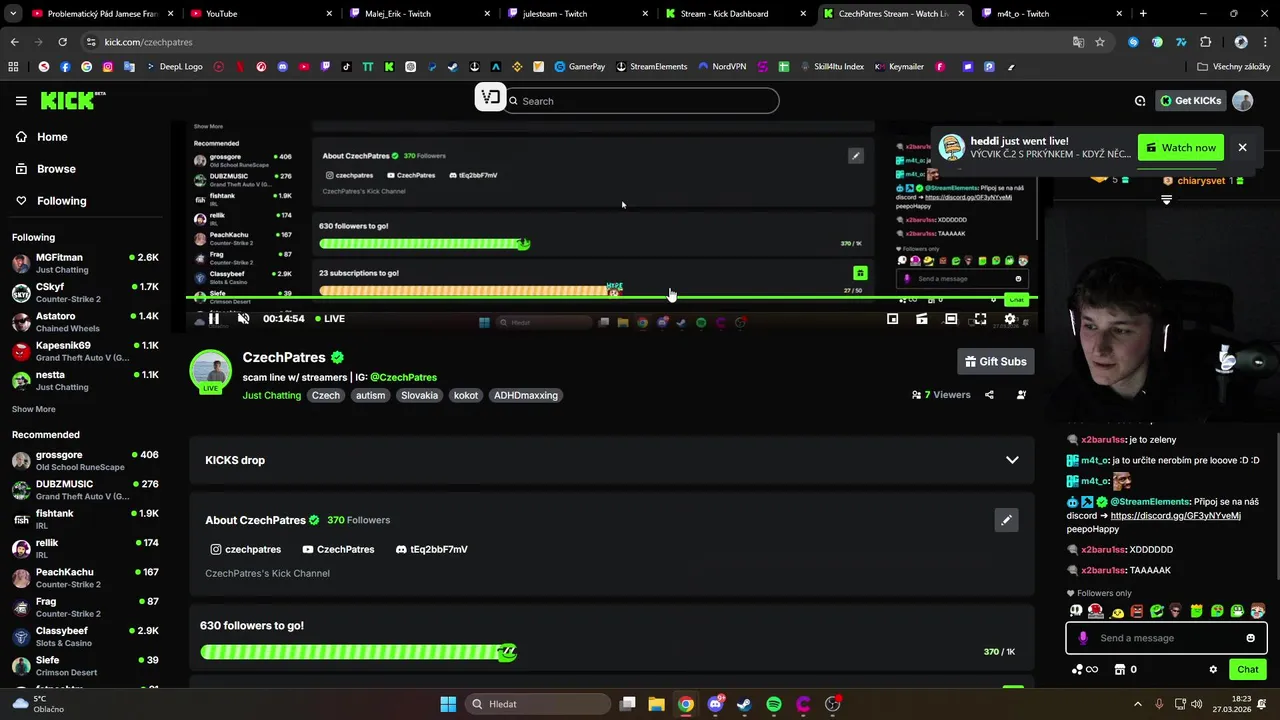This screenshot has width=1280, height=720.
Task: Open grossgore recommended channel
Action: point(85,460)
